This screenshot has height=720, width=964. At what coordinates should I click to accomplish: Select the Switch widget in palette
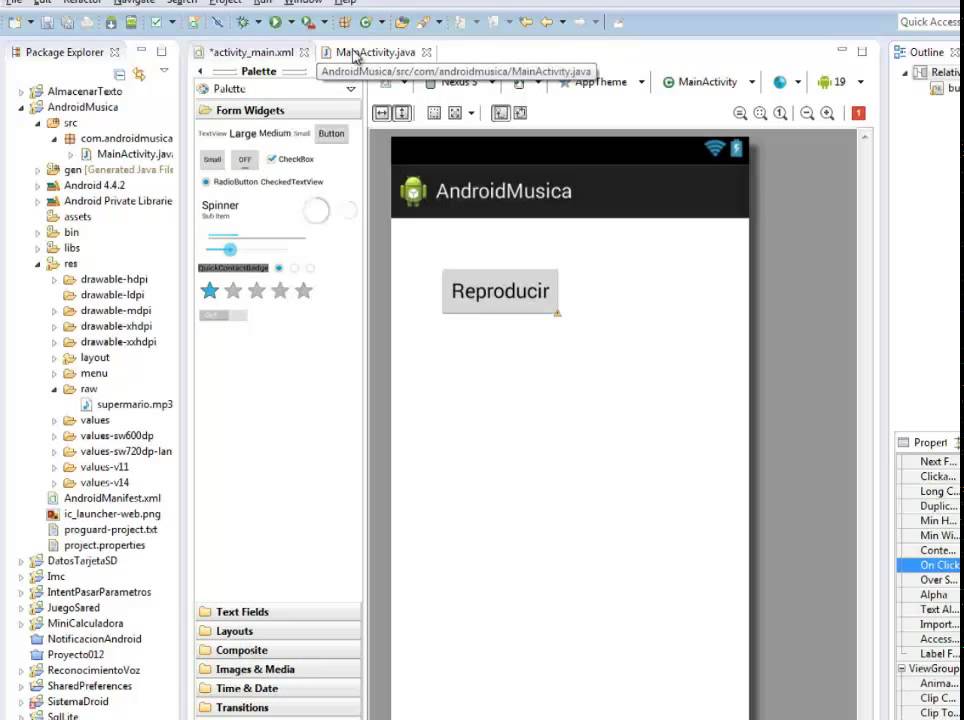223,315
